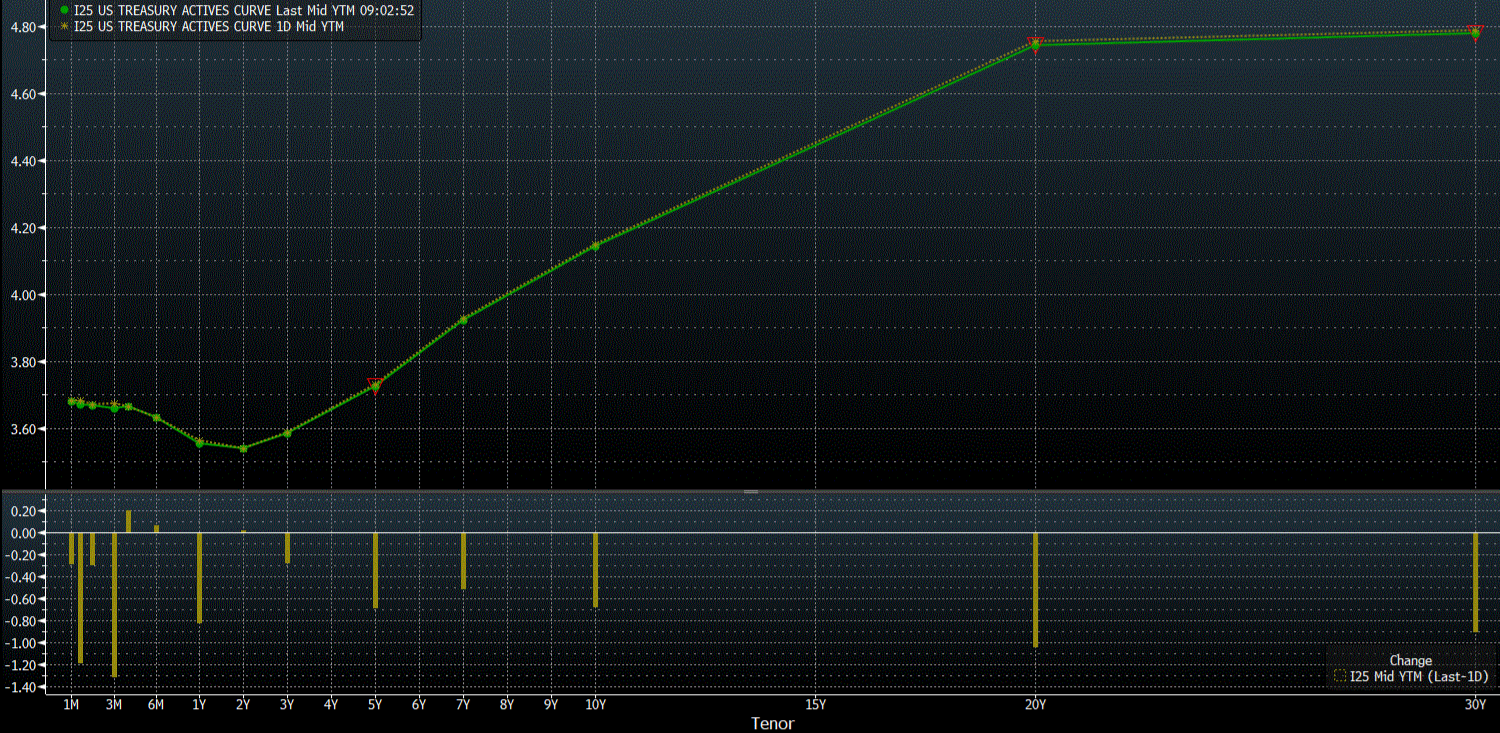
Task: Click the red triangle marker at 5Y
Action: (375, 384)
